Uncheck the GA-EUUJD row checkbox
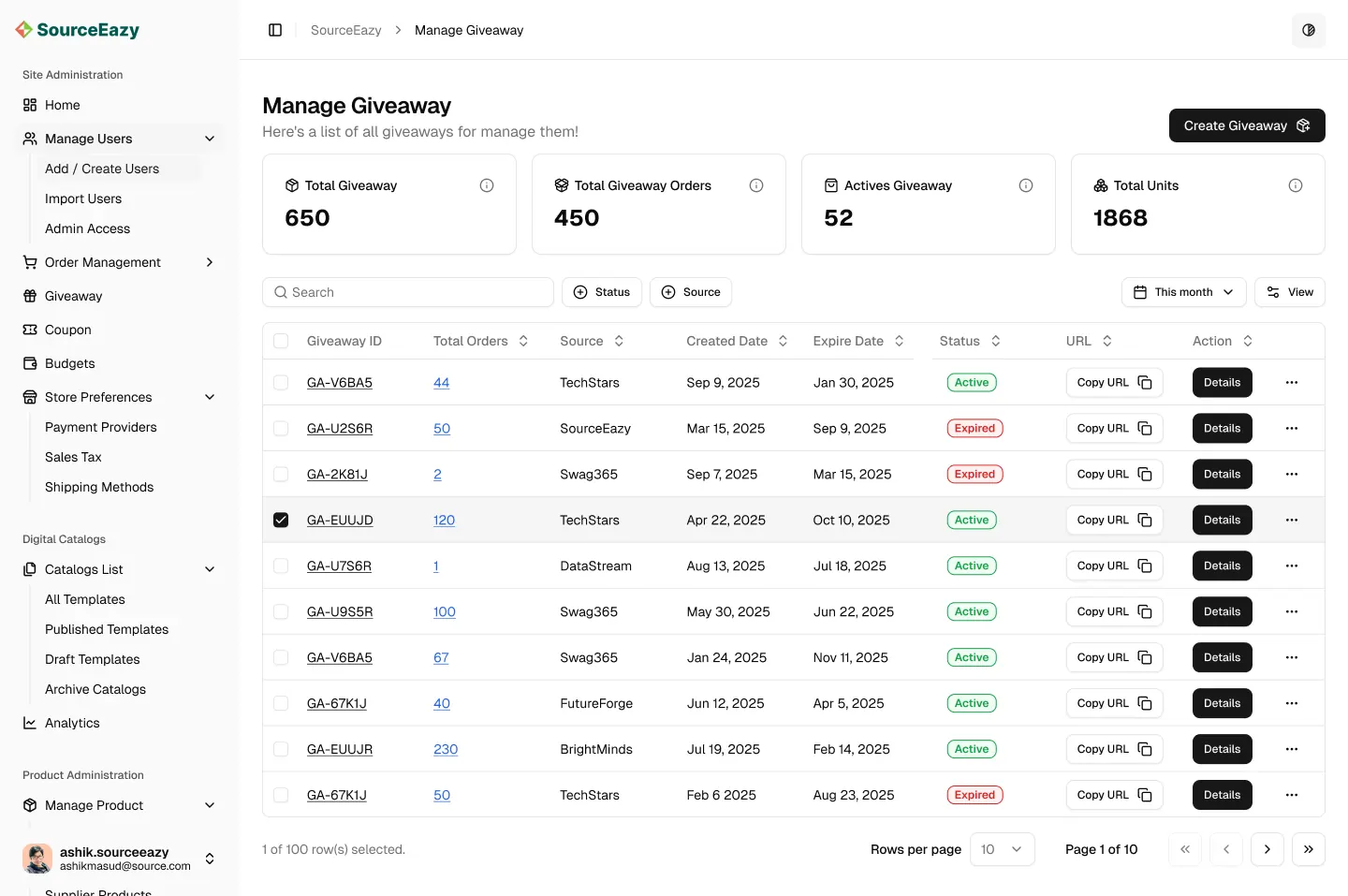Screen dimensions: 1348x896 click(x=281, y=520)
